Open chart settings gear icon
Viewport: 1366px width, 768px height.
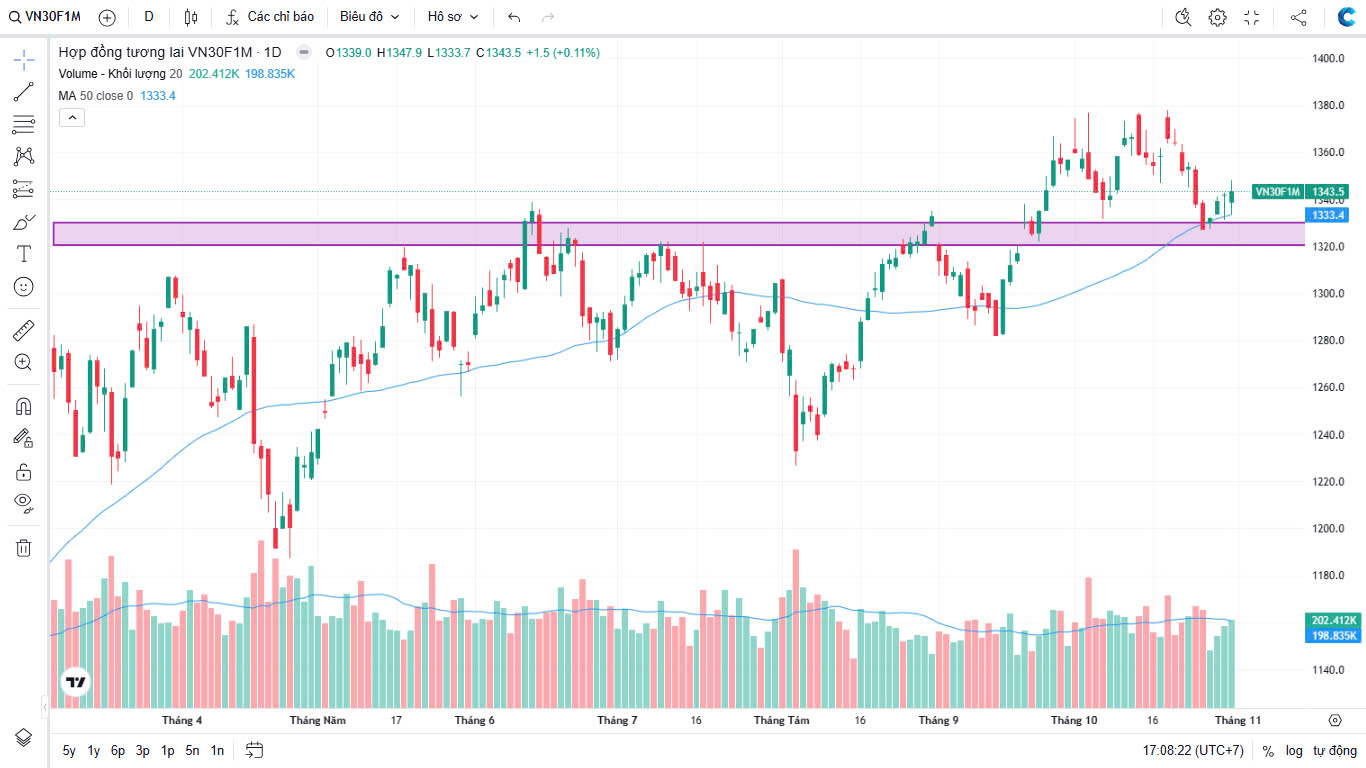[x=1217, y=17]
